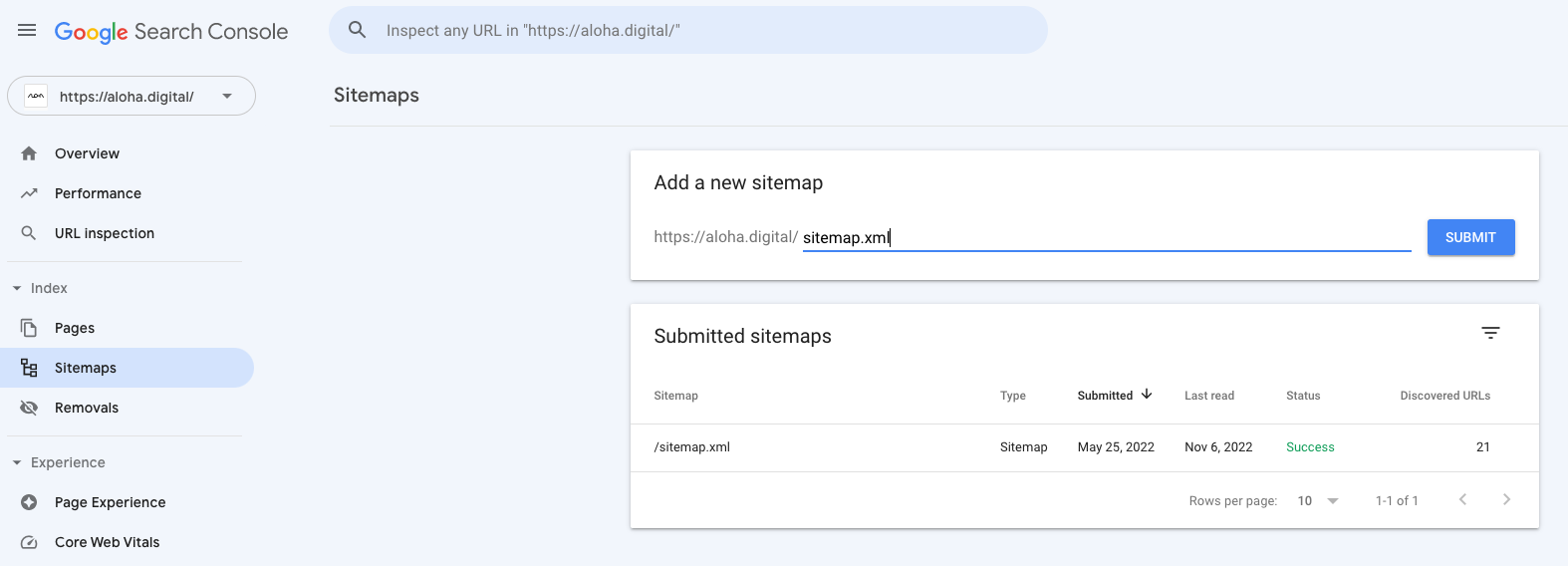Click the SUBMIT sitemap button
The width and height of the screenshot is (1568, 566).
pos(1470,237)
